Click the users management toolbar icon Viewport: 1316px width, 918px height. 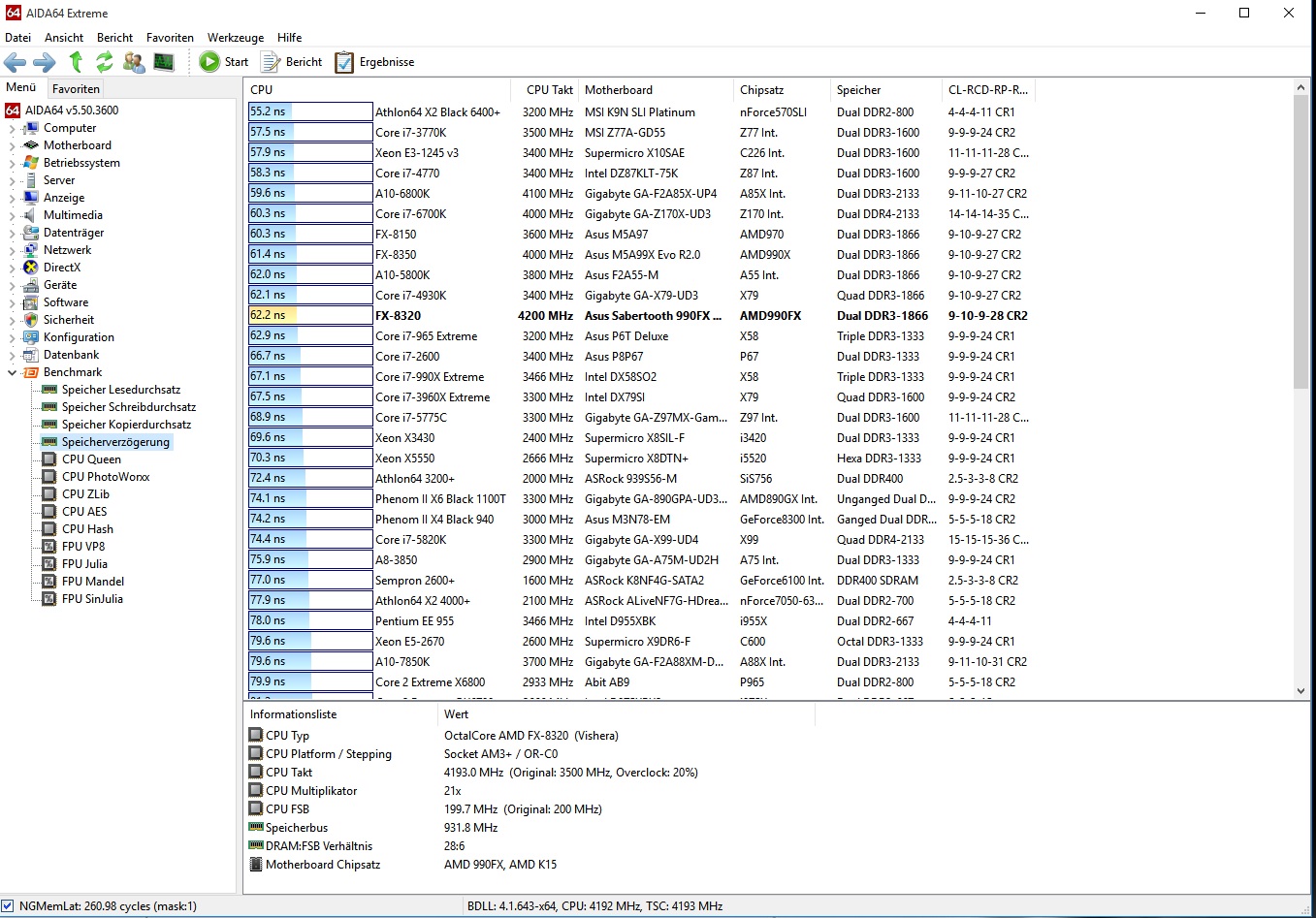coord(134,62)
